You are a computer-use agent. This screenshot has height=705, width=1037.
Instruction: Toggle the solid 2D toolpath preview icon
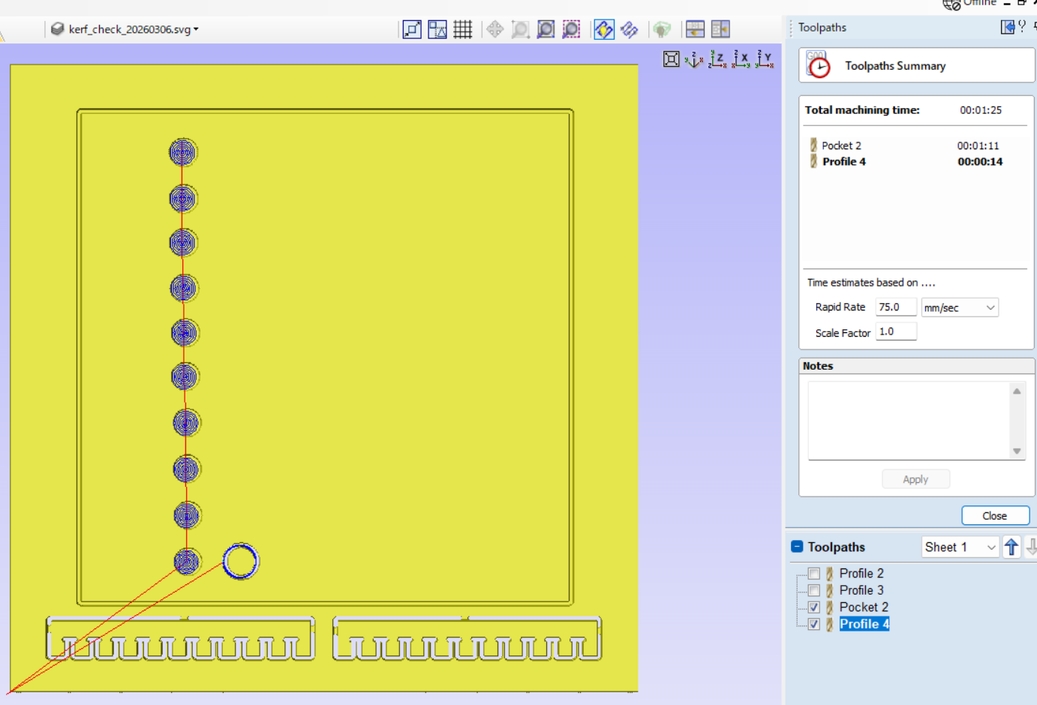coord(629,29)
